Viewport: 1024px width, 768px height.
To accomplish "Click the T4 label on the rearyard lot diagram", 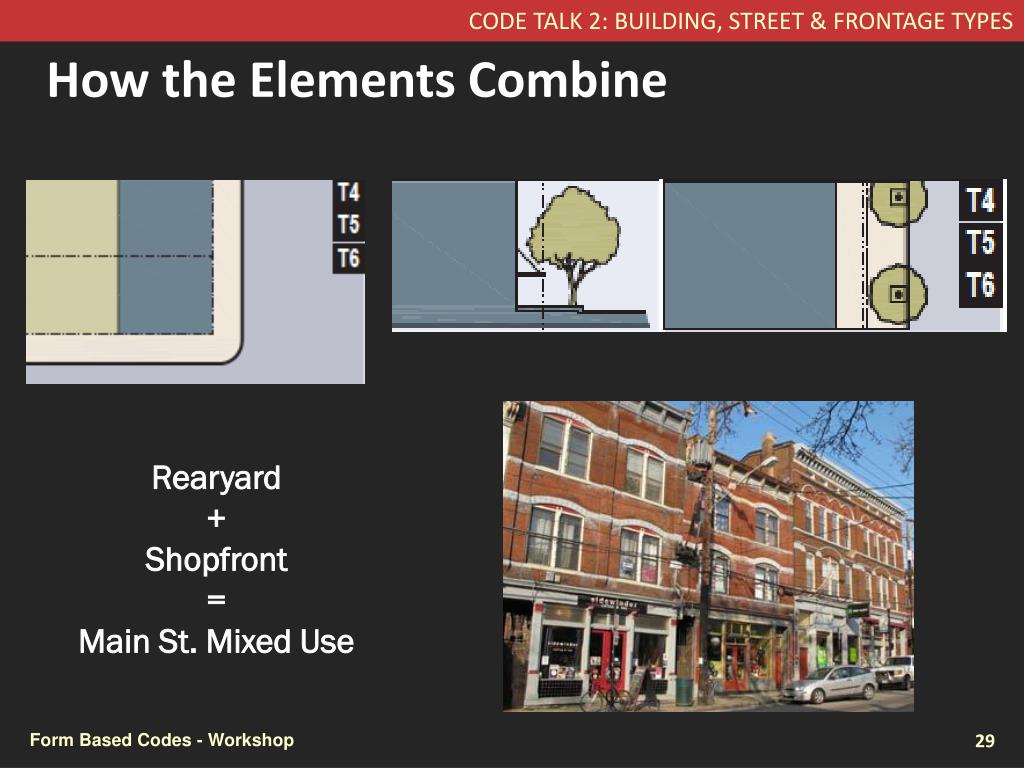I will pyautogui.click(x=349, y=193).
